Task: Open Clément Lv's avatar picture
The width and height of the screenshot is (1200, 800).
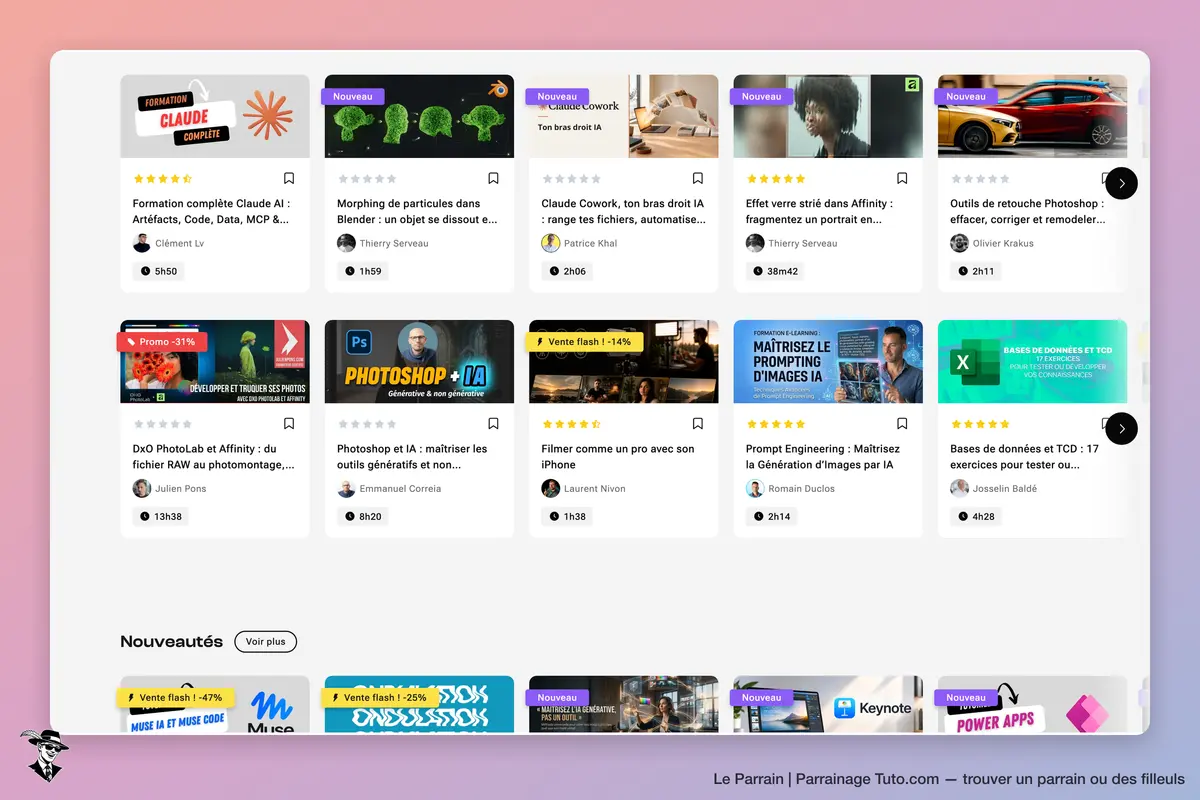Action: (x=142, y=243)
